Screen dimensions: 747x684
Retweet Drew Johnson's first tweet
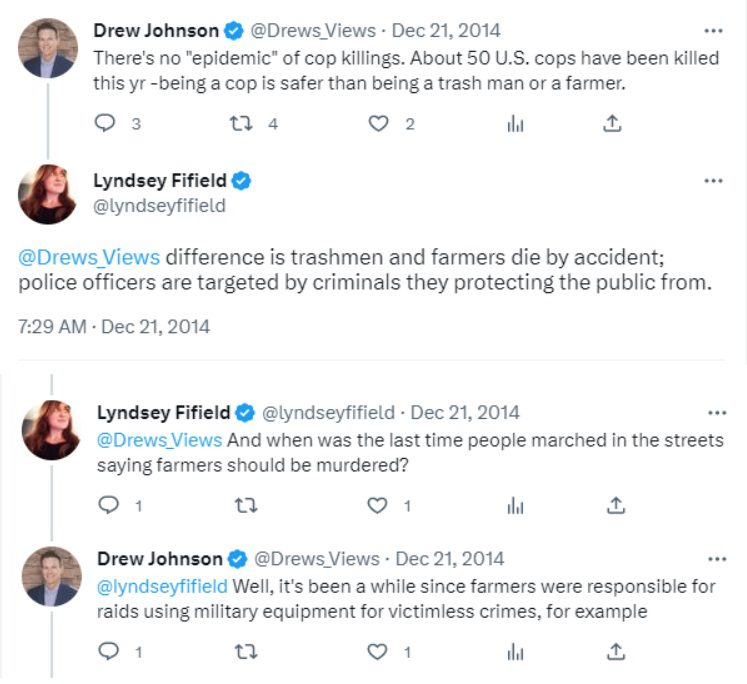[240, 124]
